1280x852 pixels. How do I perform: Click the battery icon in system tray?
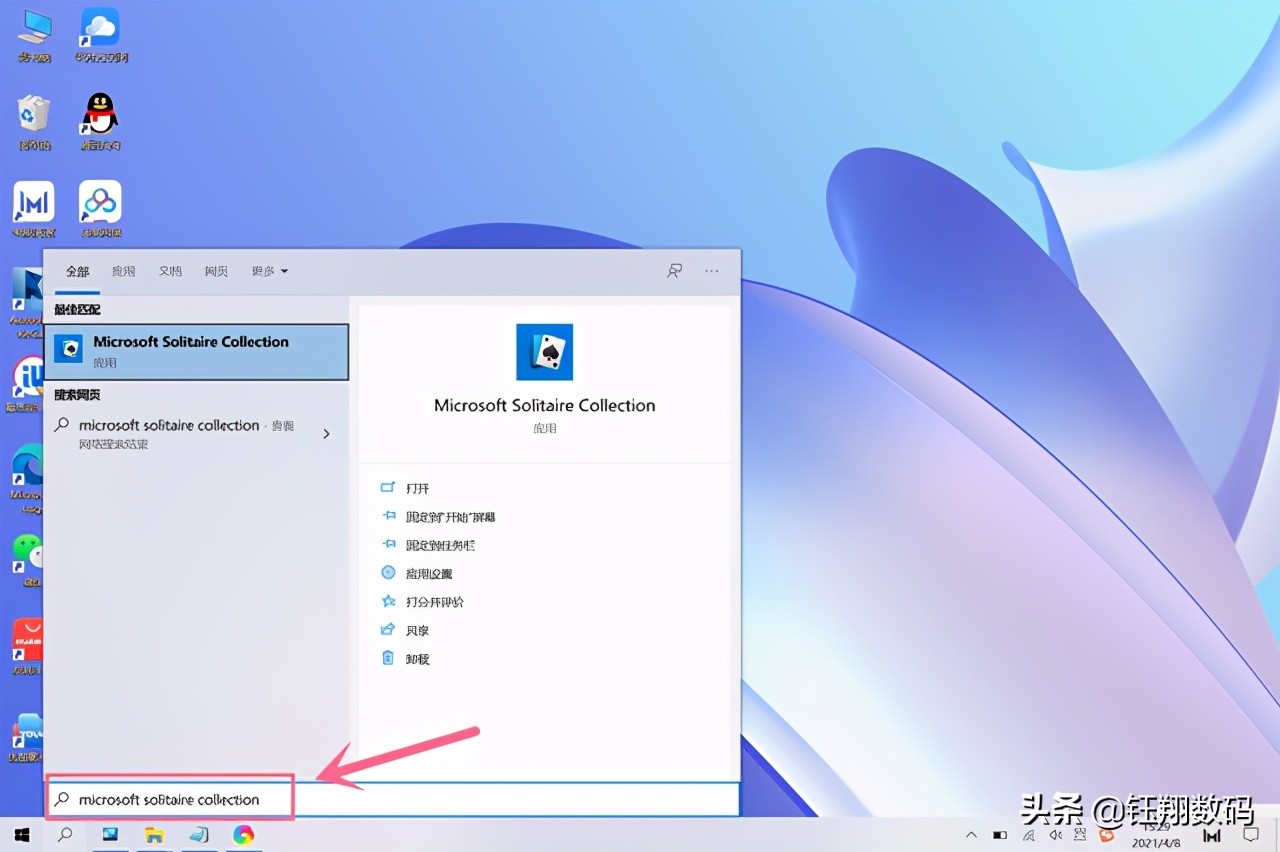coord(1000,835)
